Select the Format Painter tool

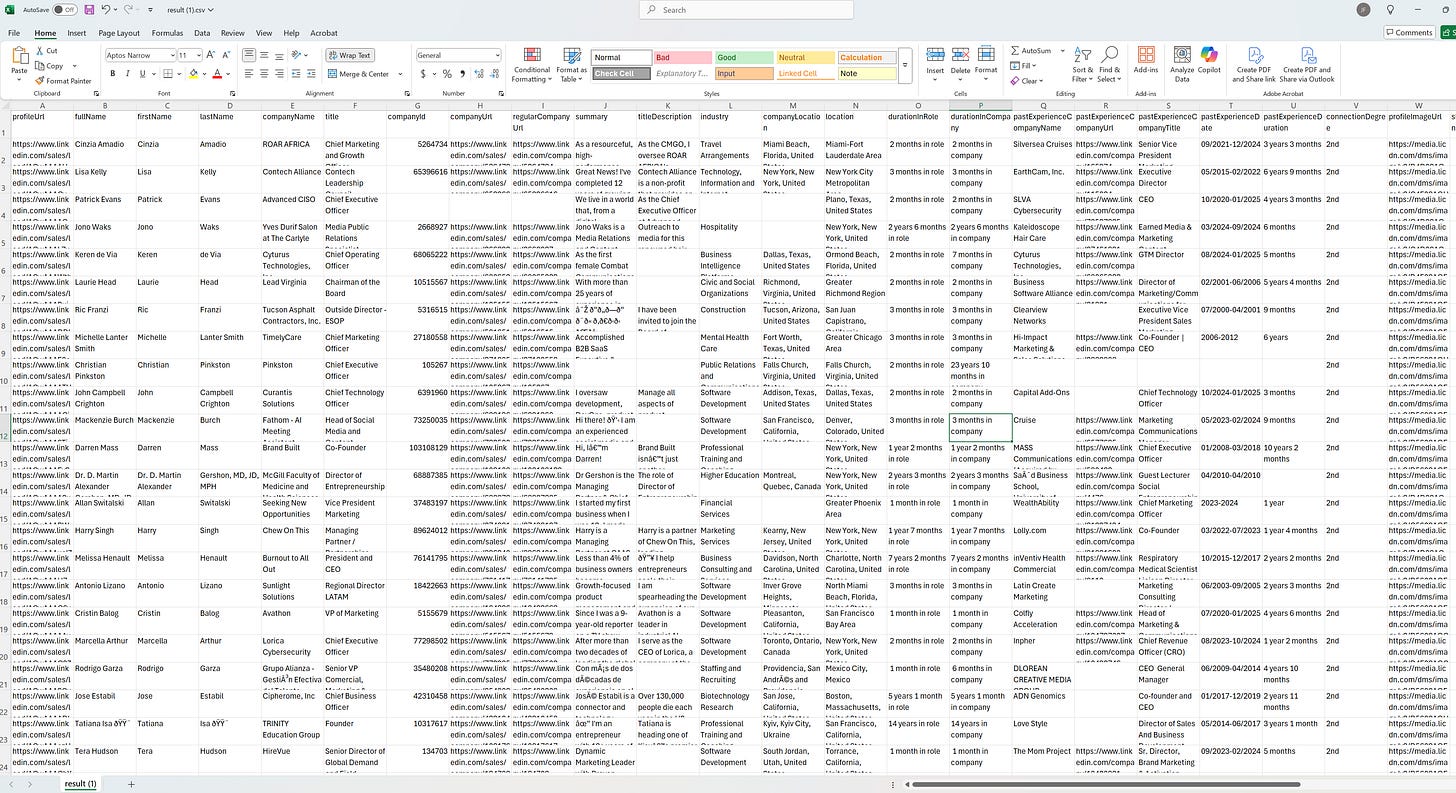tap(63, 80)
